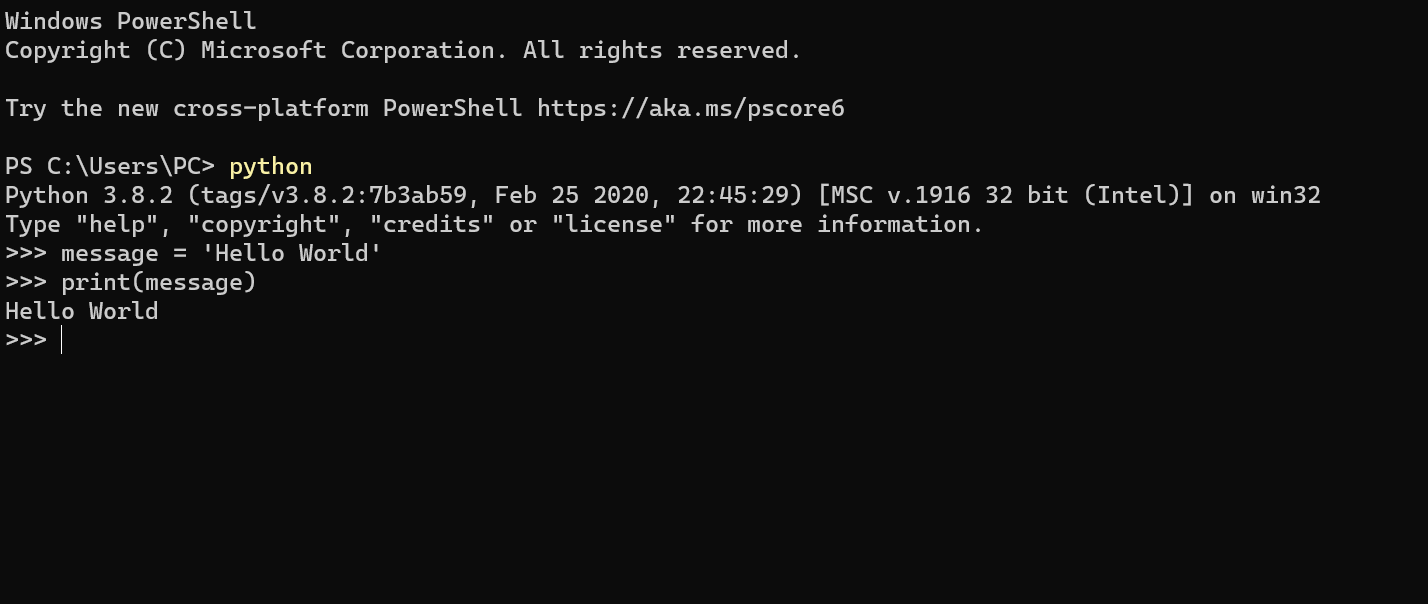This screenshot has width=1428, height=604.
Task: Click the [MSC v.1916 32 bit (Intel)] text
Action: click(x=1006, y=195)
